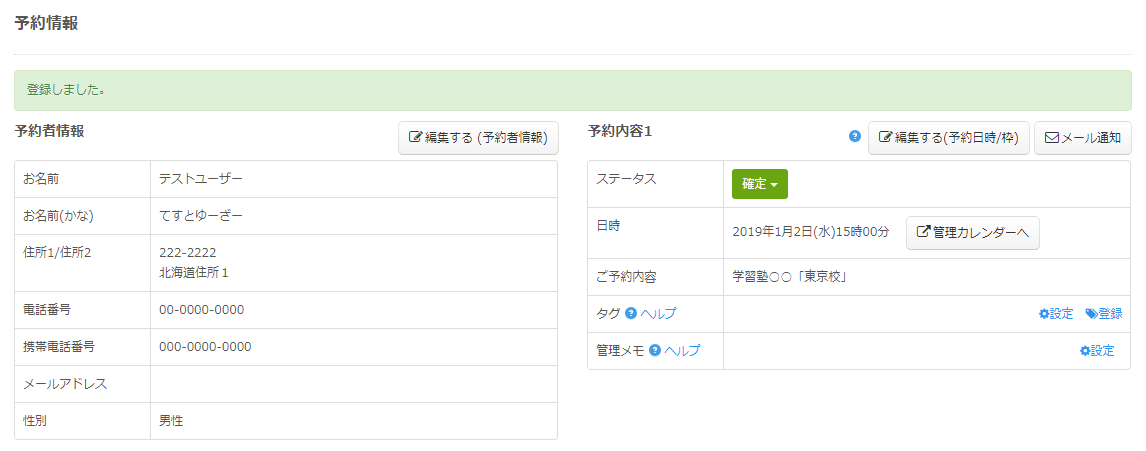Click the tag icon for タグ 登録

click(x=1091, y=314)
